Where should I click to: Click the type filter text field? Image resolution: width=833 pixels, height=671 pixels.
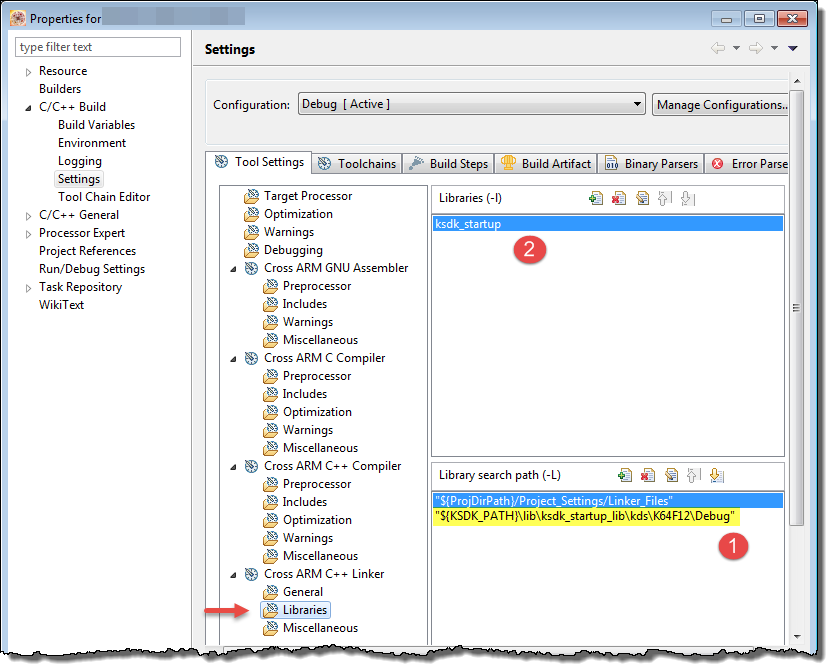click(98, 47)
